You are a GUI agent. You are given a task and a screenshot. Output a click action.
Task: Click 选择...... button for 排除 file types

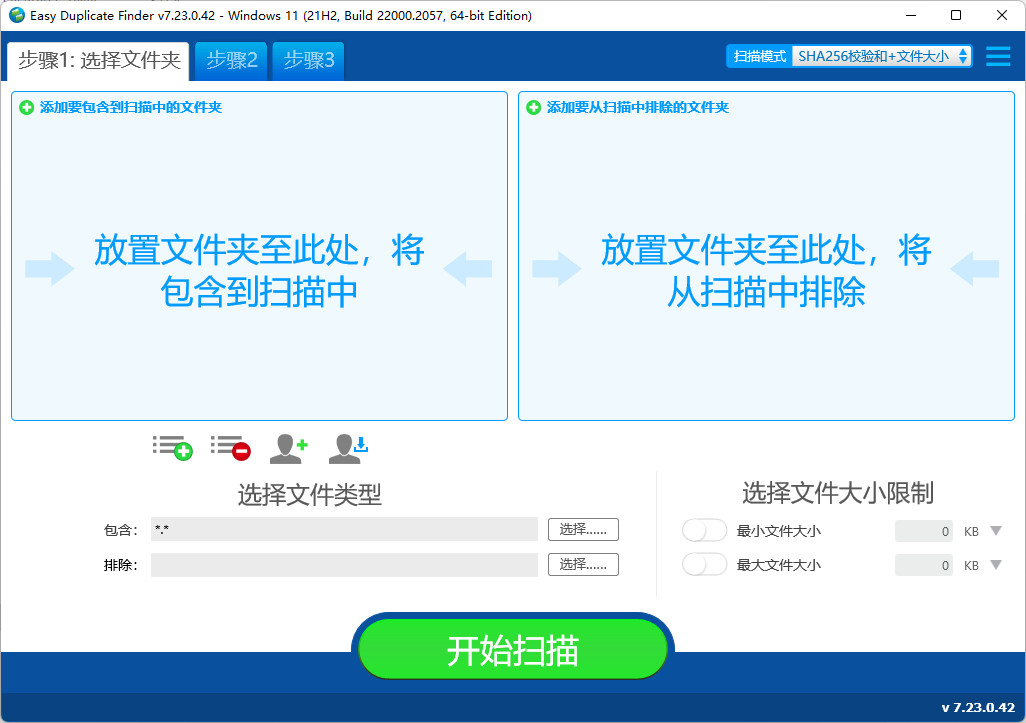pos(583,564)
